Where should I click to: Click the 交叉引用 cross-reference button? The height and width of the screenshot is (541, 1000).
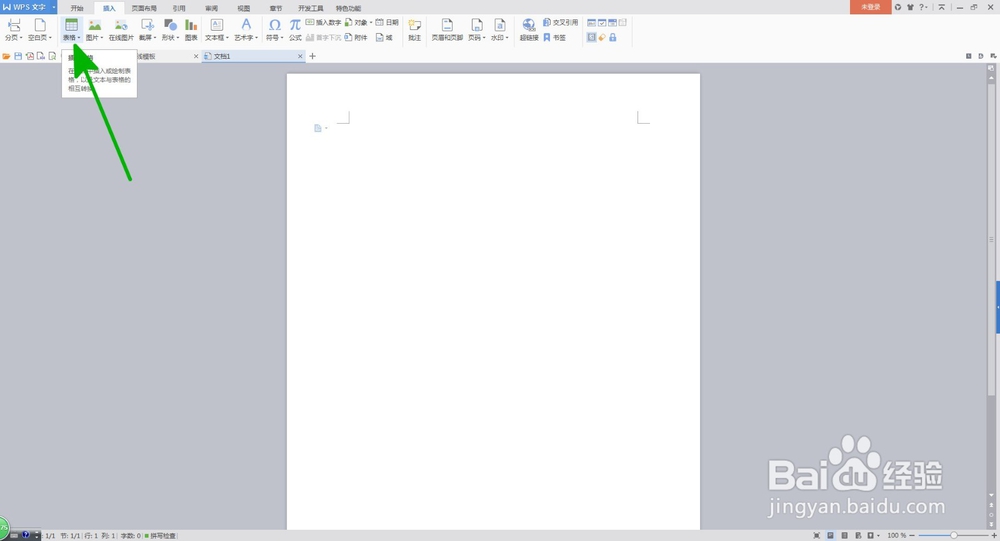coord(561,22)
